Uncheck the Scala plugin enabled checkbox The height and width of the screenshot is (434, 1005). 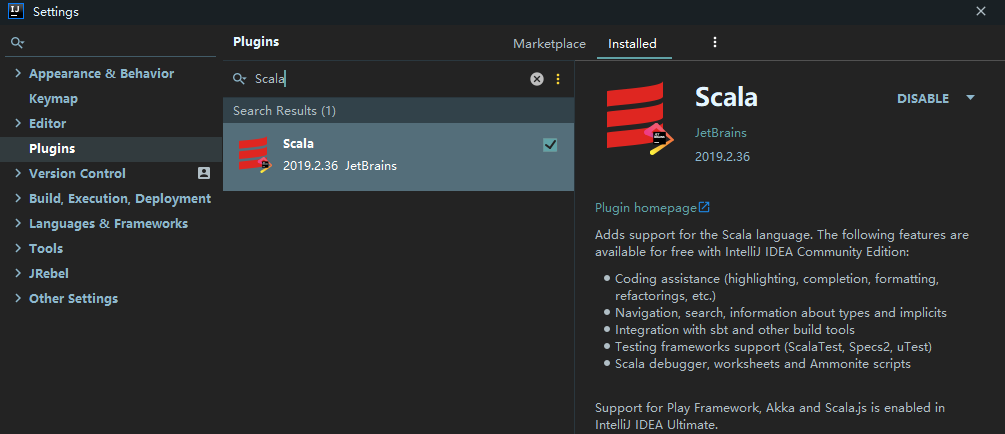click(x=550, y=145)
